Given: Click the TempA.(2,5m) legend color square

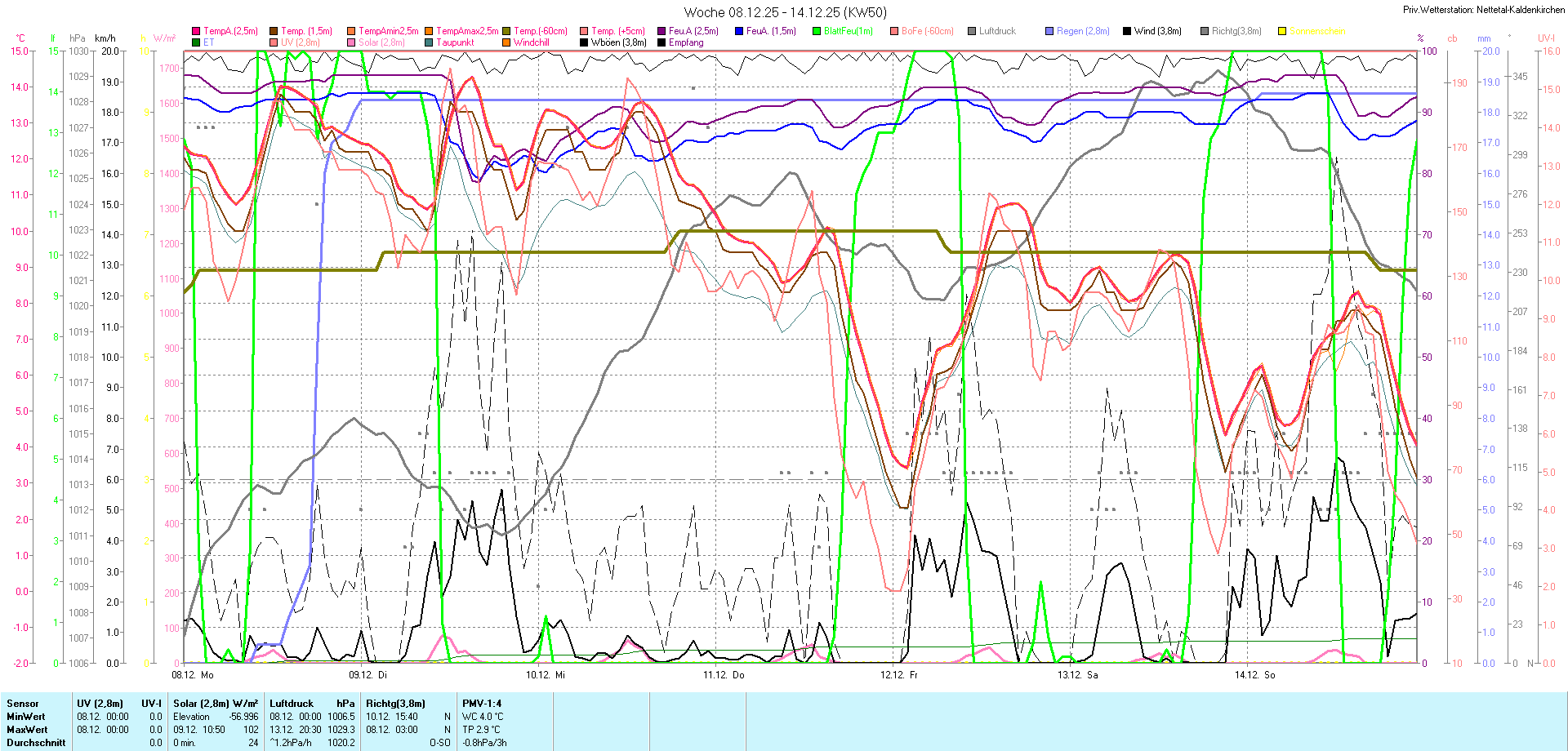Looking at the screenshot, I should (196, 31).
